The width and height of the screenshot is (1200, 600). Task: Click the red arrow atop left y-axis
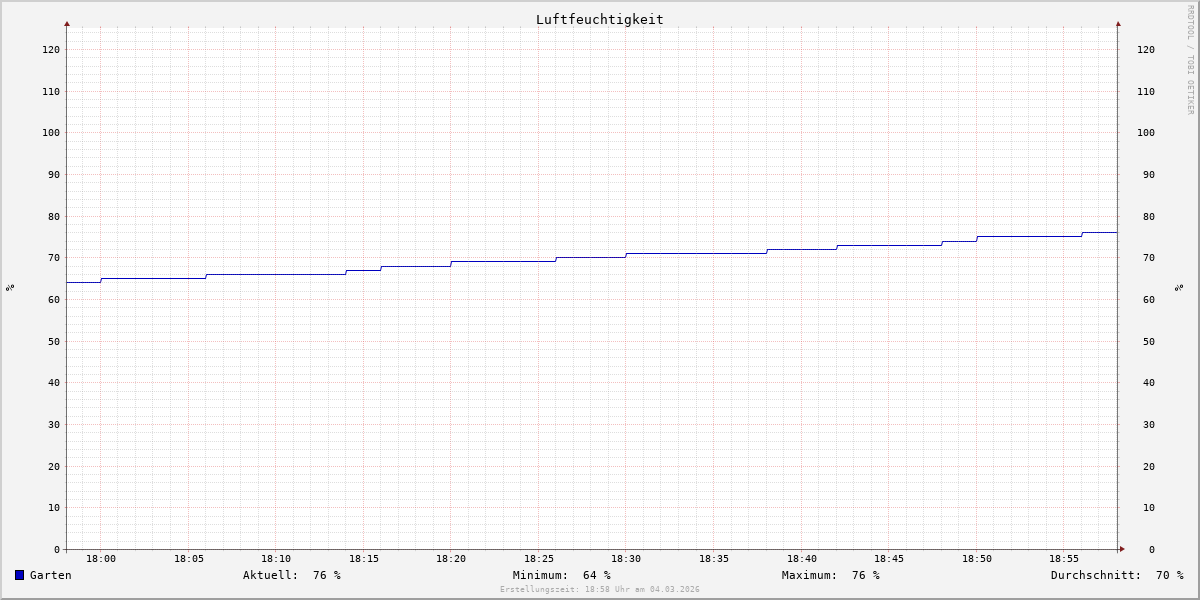(67, 23)
